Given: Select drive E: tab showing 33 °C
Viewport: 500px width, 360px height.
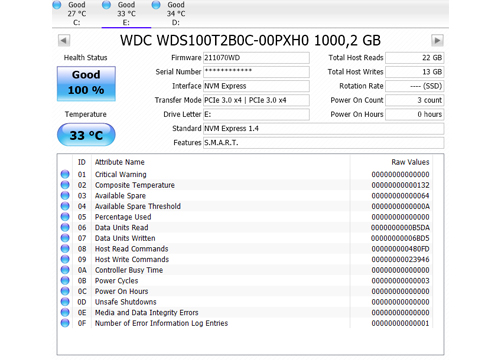Looking at the screenshot, I should click(126, 13).
